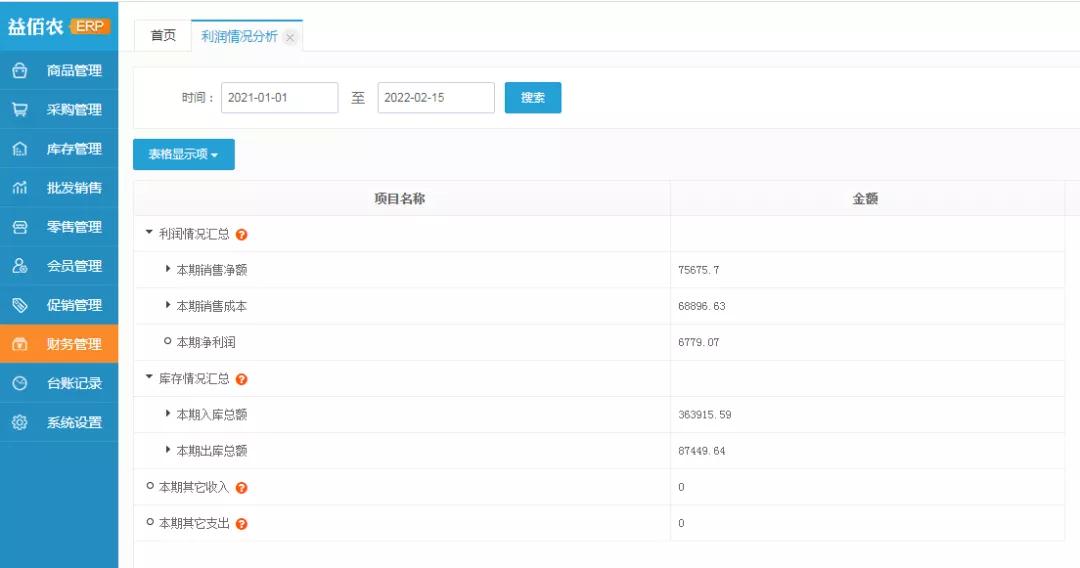Viewport: 1080px width, 568px height.
Task: Click the 商品管理 shopping bag icon
Action: pyautogui.click(x=19, y=71)
